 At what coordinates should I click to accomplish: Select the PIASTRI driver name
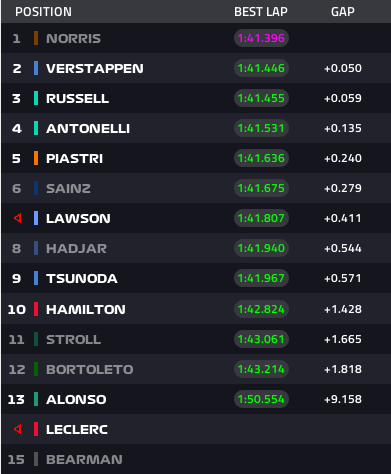[x=74, y=159]
